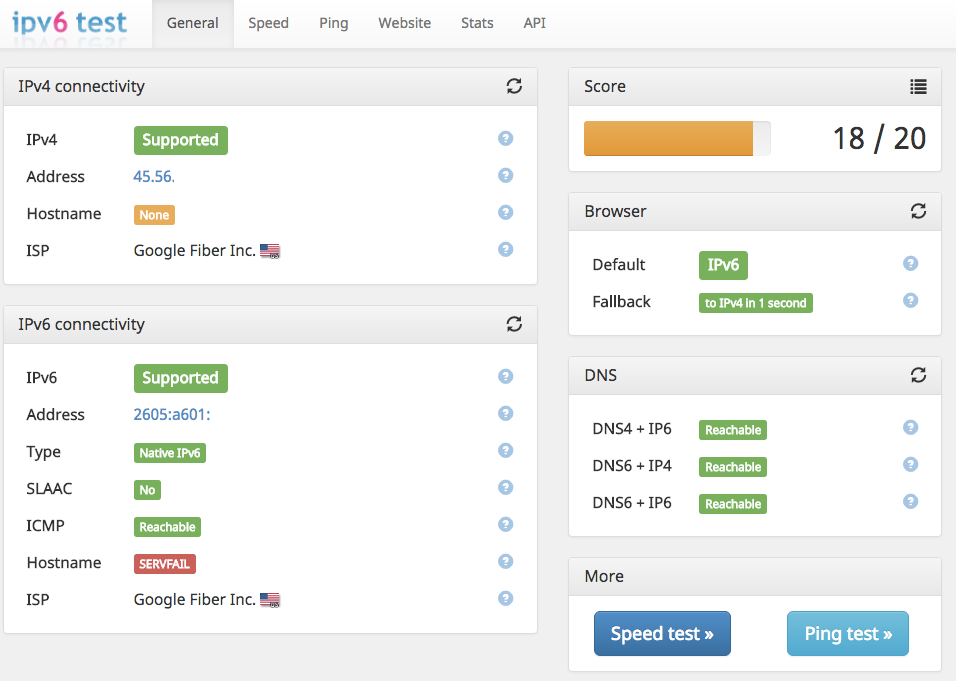This screenshot has width=956, height=681.
Task: Click help icon for IPv4 Hostname
Action: click(506, 213)
